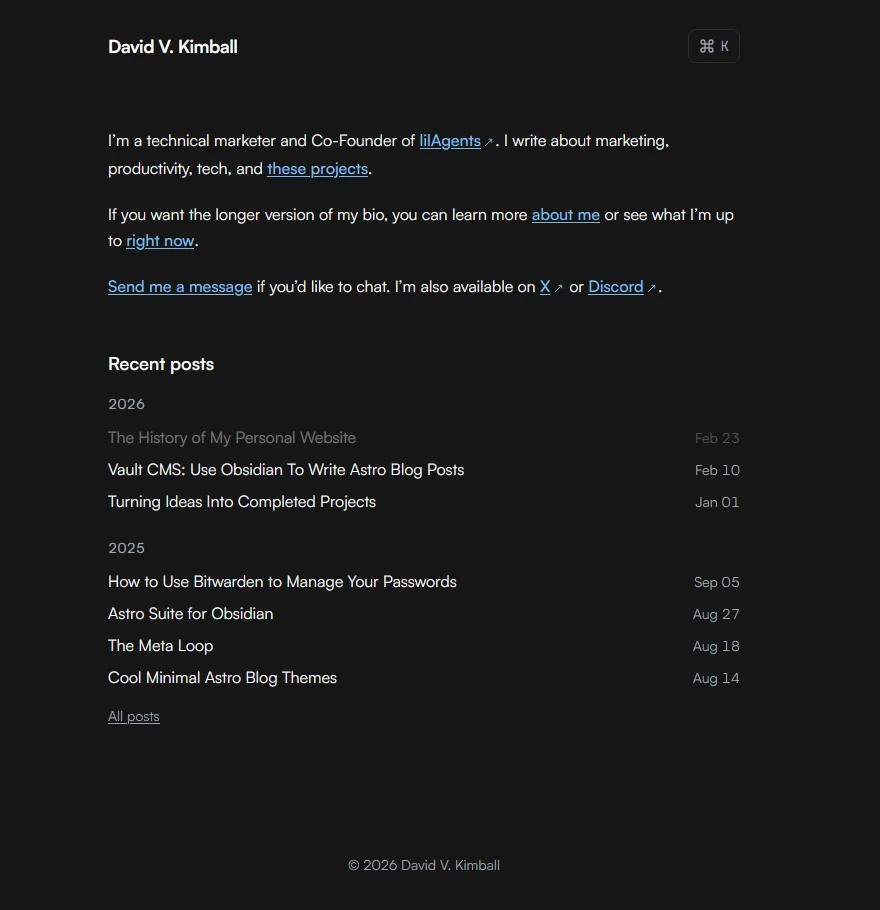Read 'Cool Minimal Astro Blog Themes'

[x=222, y=677]
